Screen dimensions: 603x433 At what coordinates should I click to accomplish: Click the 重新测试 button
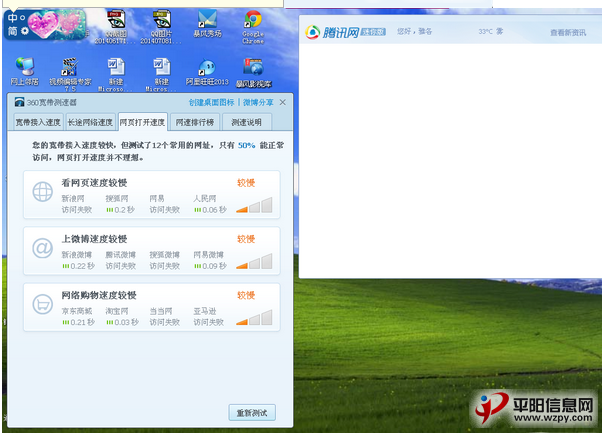(252, 413)
